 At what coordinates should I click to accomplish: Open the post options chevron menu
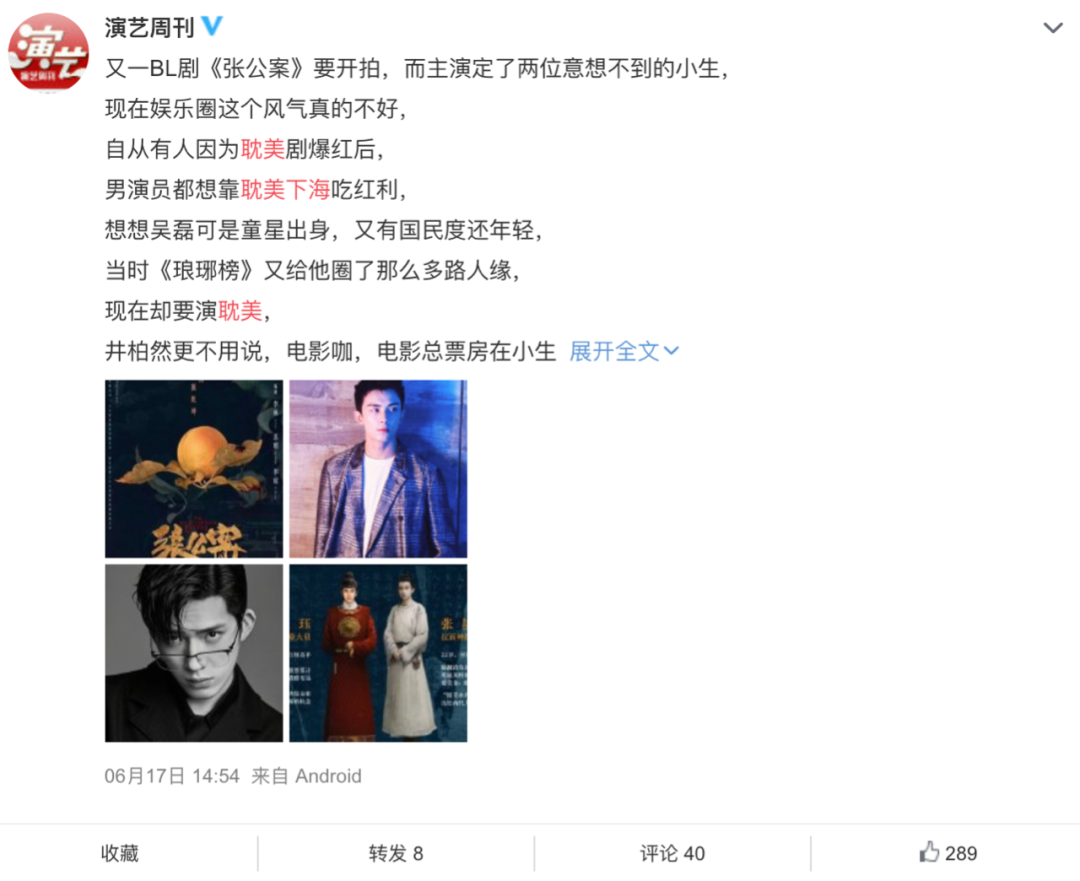[1052, 28]
